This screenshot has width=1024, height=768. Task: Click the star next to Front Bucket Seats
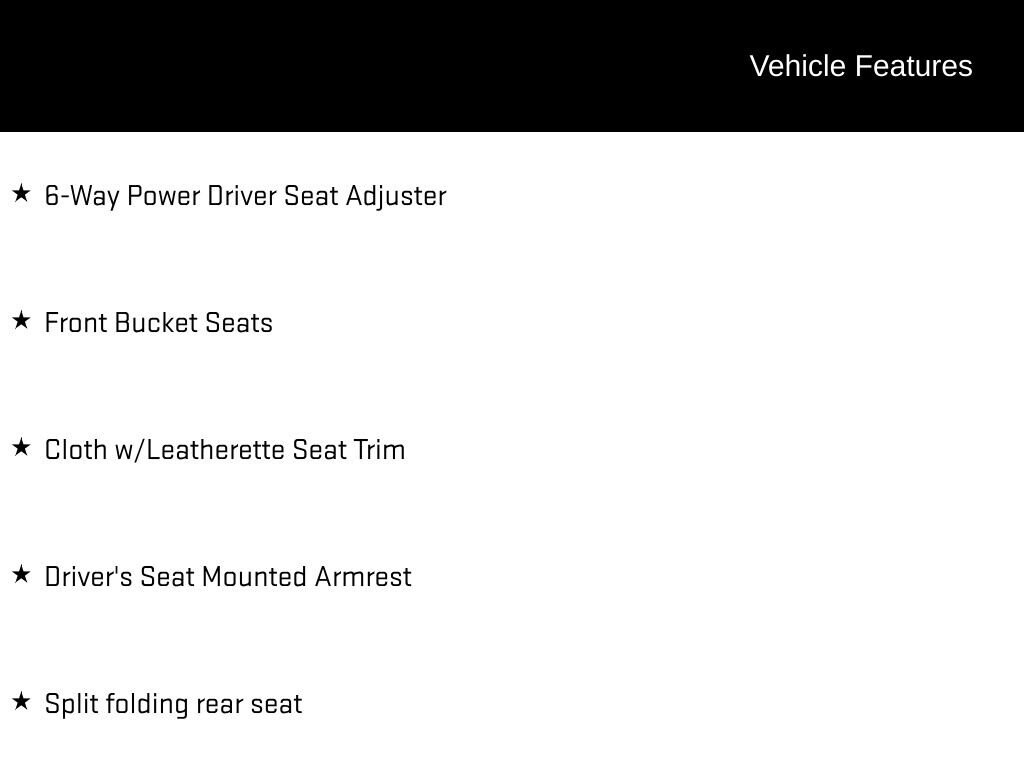pyautogui.click(x=21, y=320)
